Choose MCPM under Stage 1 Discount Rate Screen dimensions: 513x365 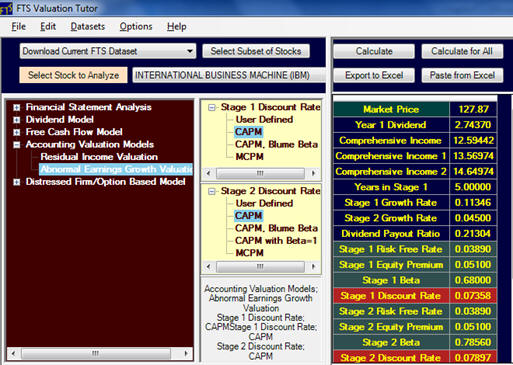(249, 157)
